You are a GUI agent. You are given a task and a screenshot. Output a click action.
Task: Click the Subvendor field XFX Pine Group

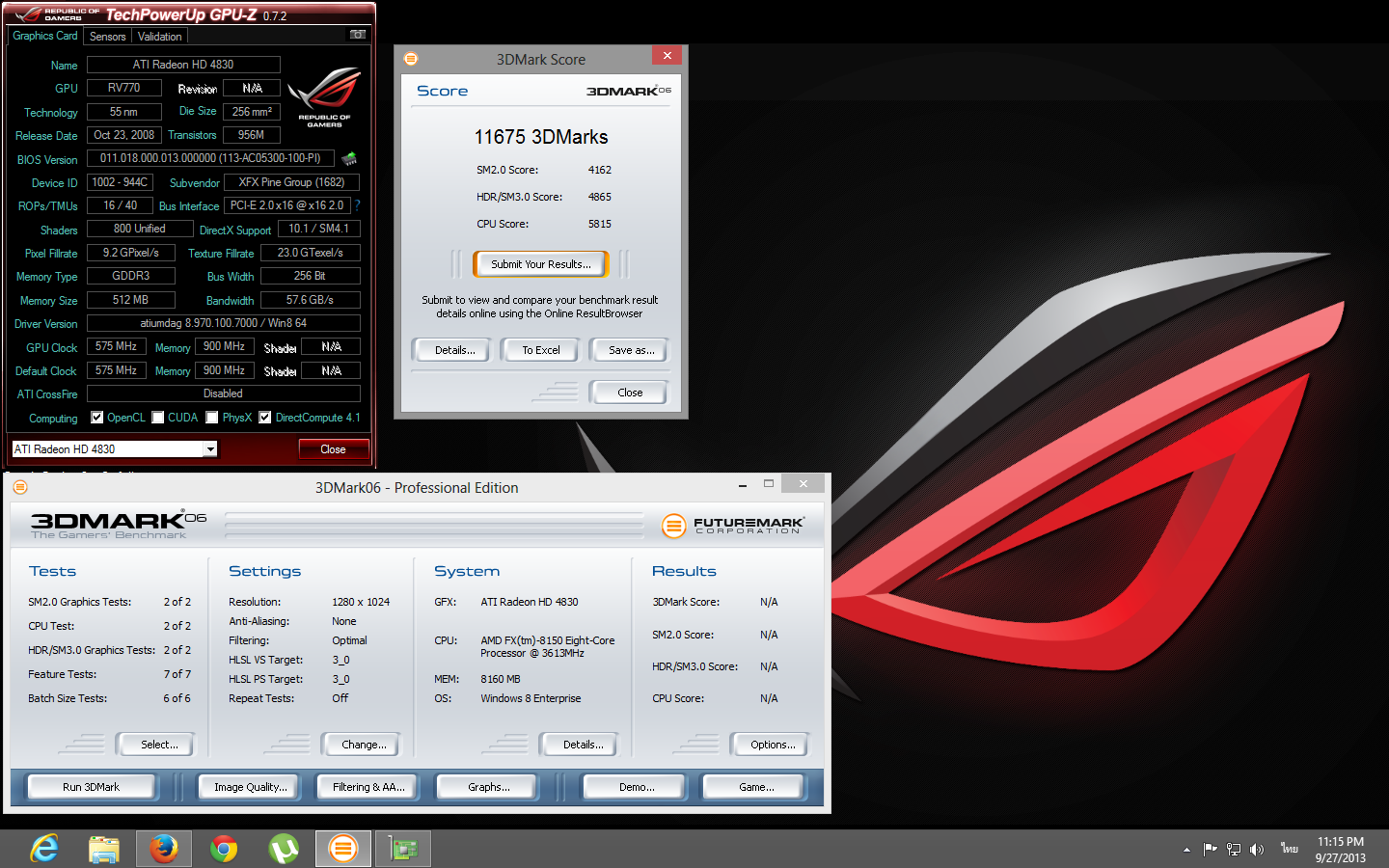(291, 181)
